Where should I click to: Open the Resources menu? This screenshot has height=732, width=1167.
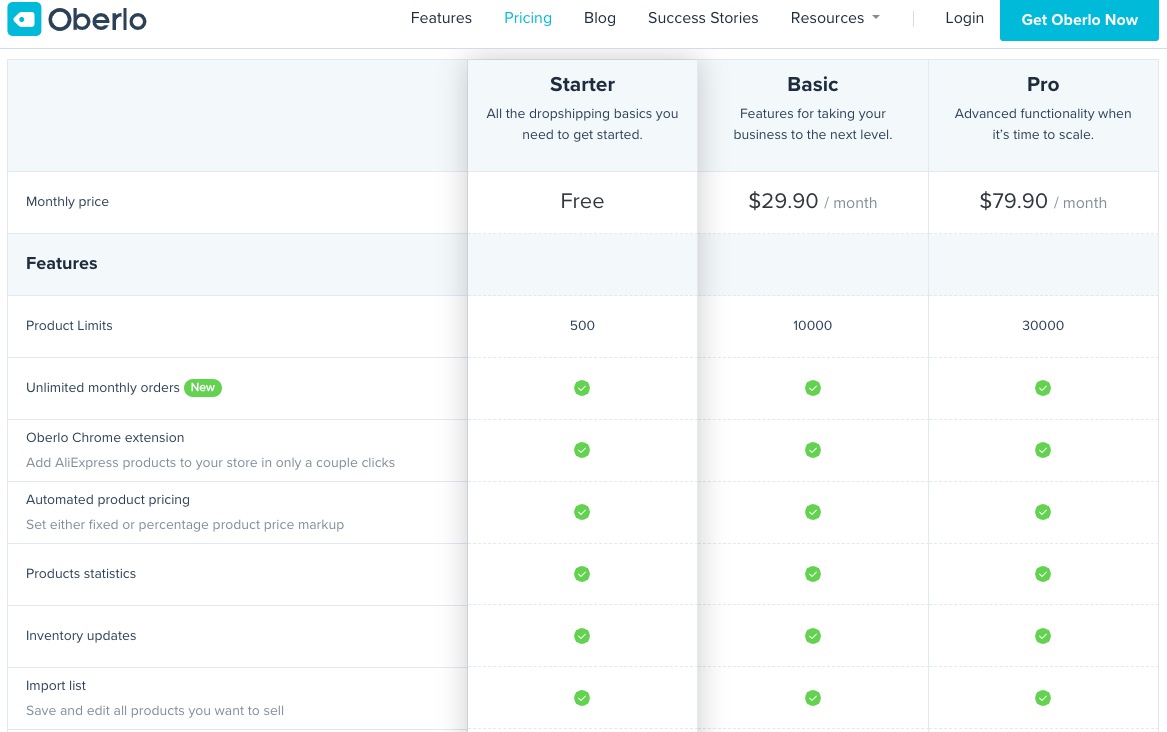point(835,18)
